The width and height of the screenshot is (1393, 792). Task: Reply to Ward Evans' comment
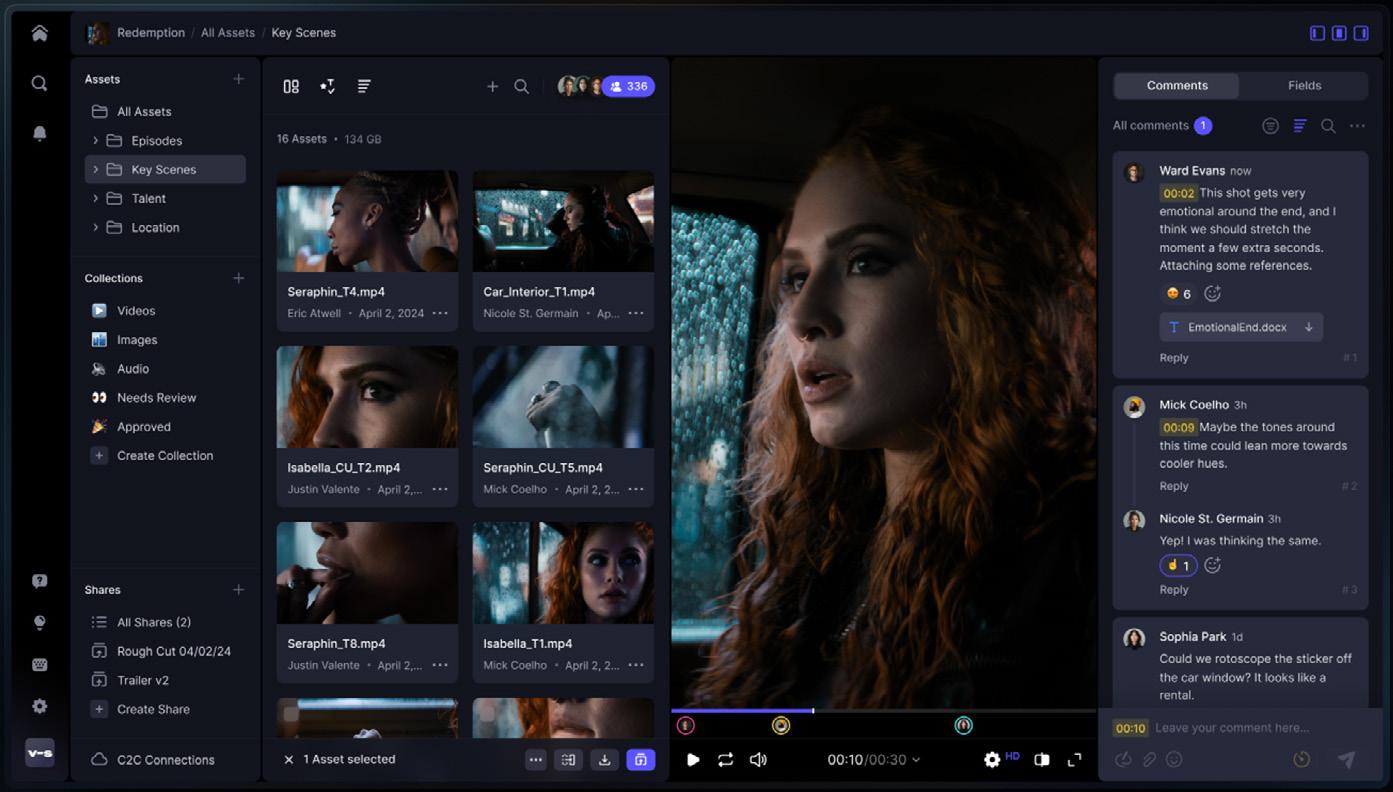(x=1174, y=358)
